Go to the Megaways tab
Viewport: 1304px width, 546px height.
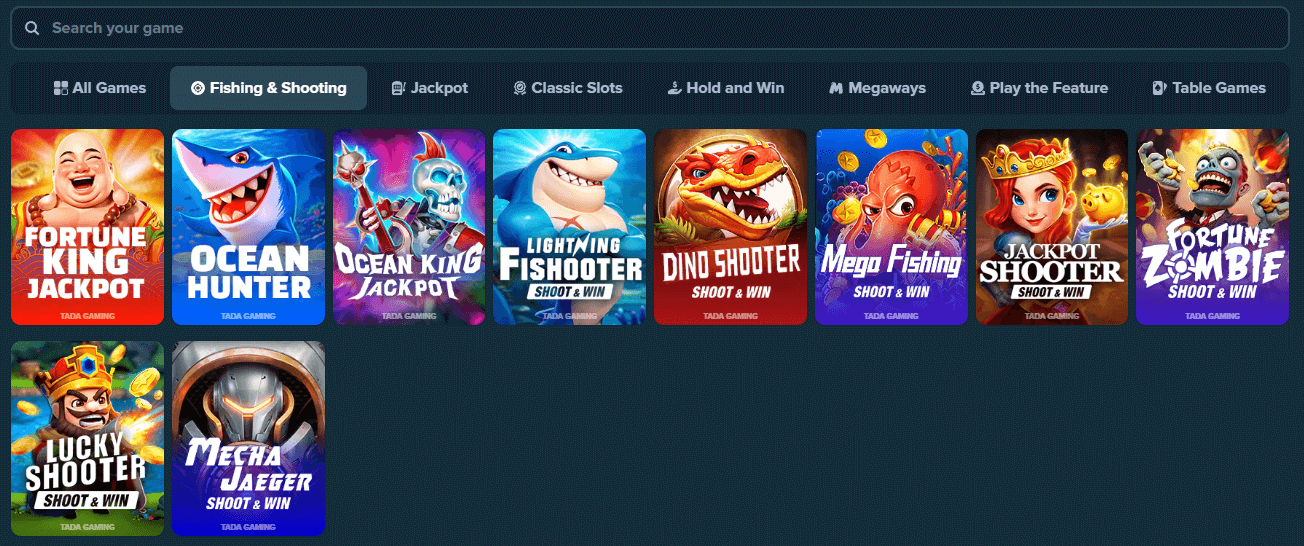click(x=877, y=88)
